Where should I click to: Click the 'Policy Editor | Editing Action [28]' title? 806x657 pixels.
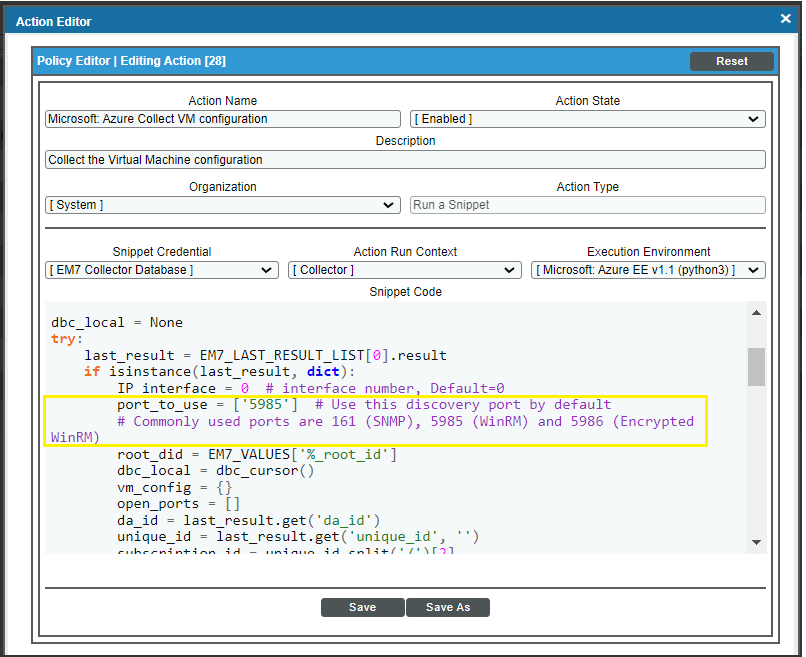[131, 61]
